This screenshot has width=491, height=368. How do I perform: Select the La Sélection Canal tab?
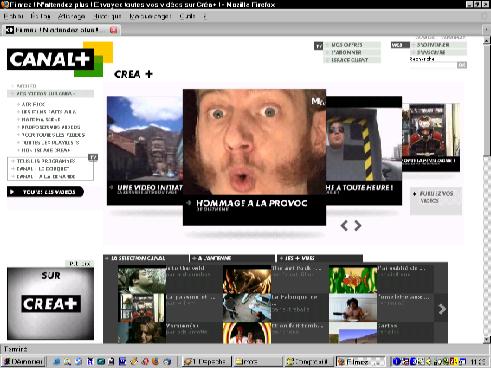(146, 258)
